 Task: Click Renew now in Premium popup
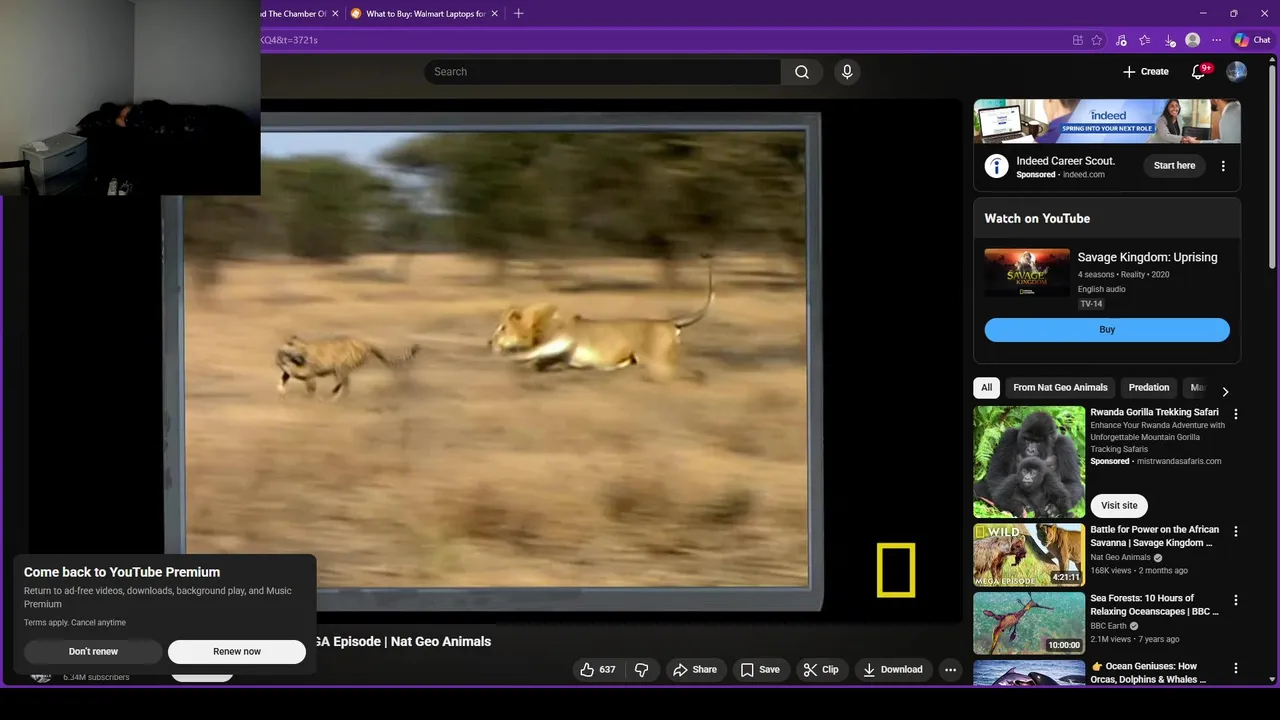pyautogui.click(x=237, y=652)
